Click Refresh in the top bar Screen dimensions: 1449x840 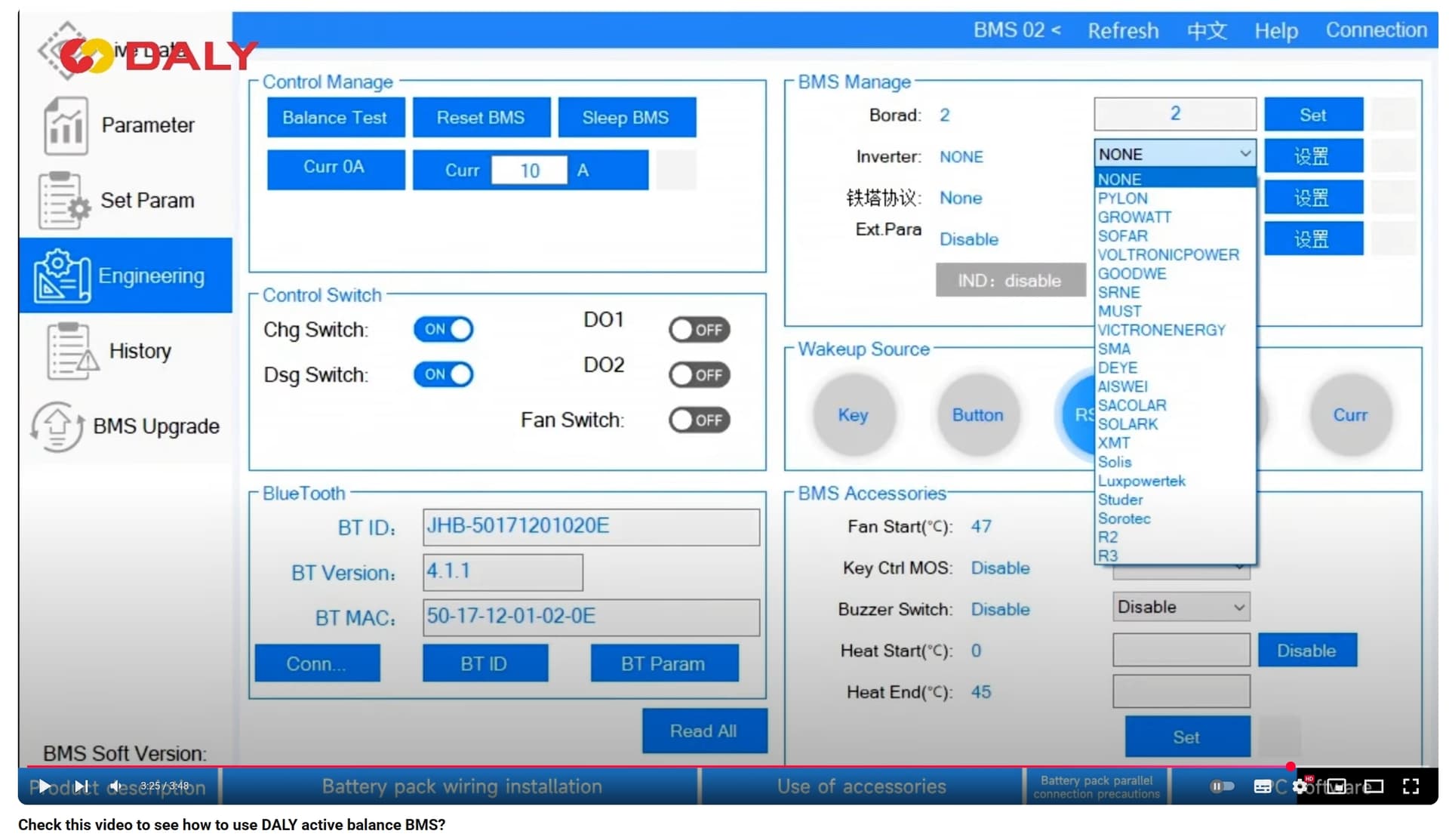pyautogui.click(x=1123, y=31)
